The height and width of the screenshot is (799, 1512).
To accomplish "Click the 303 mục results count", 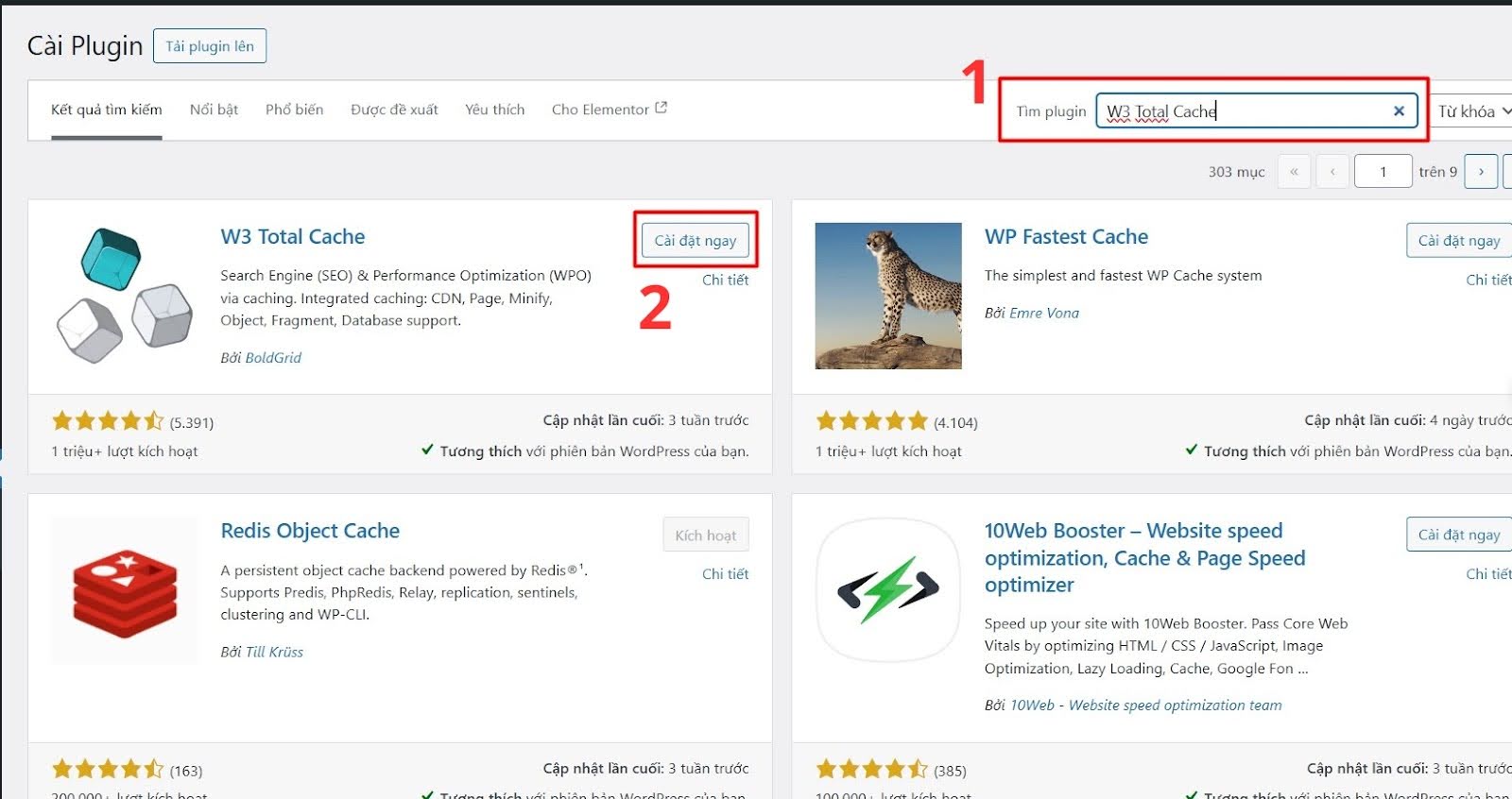I will [x=1236, y=172].
